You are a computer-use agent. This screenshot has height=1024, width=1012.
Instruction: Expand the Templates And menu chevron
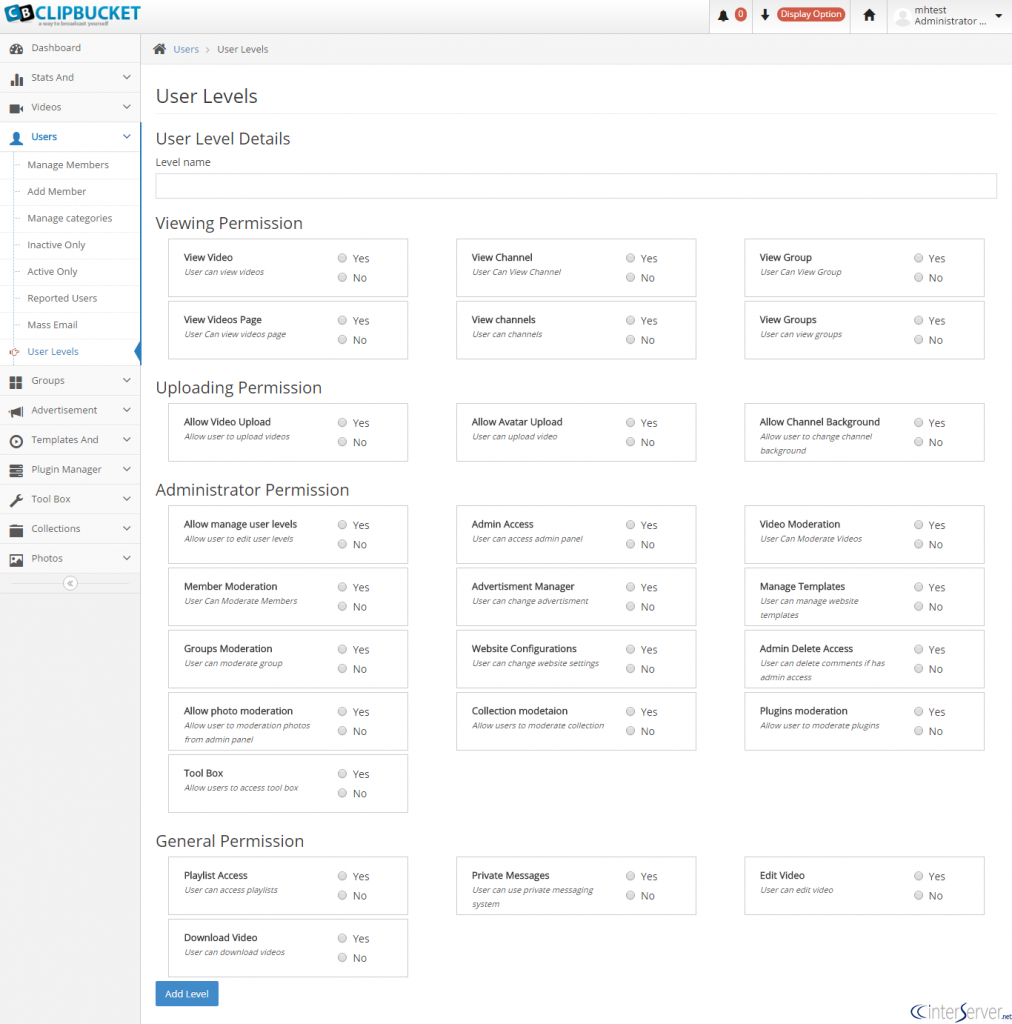127,440
